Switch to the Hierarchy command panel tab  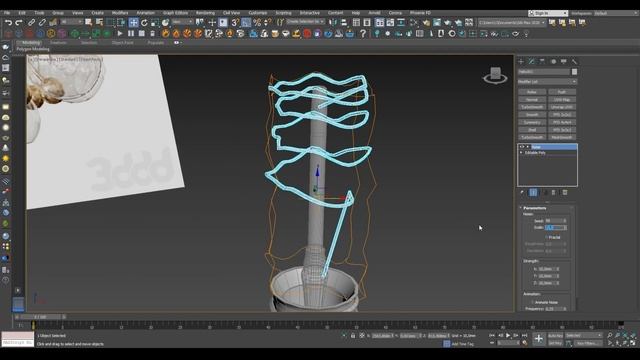tap(542, 61)
